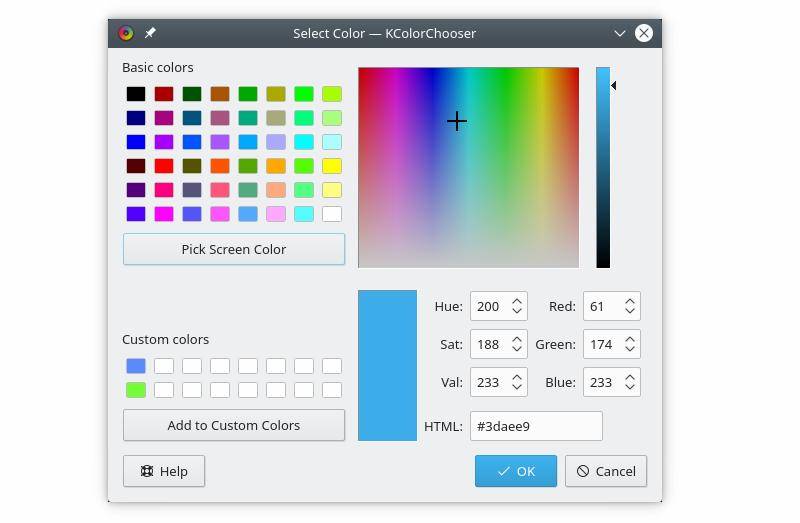Image resolution: width=800 pixels, height=523 pixels.
Task: Increase the Val value with up arrow
Action: [x=517, y=378]
